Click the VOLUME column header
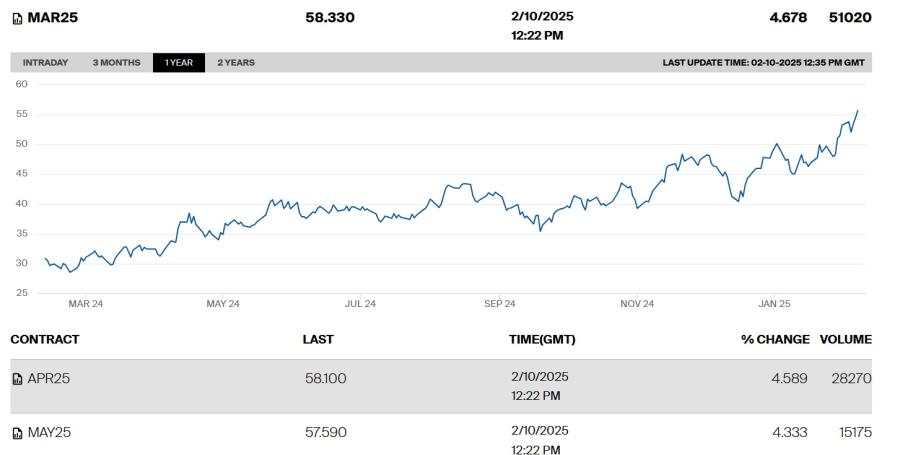Image resolution: width=900 pixels, height=455 pixels. pos(845,339)
